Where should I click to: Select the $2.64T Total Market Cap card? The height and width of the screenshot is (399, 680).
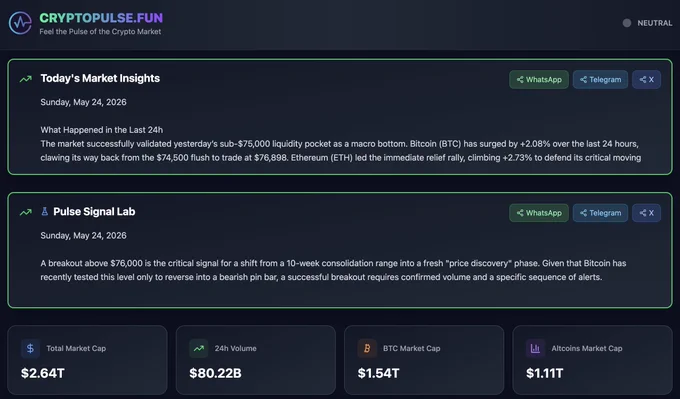(x=87, y=360)
